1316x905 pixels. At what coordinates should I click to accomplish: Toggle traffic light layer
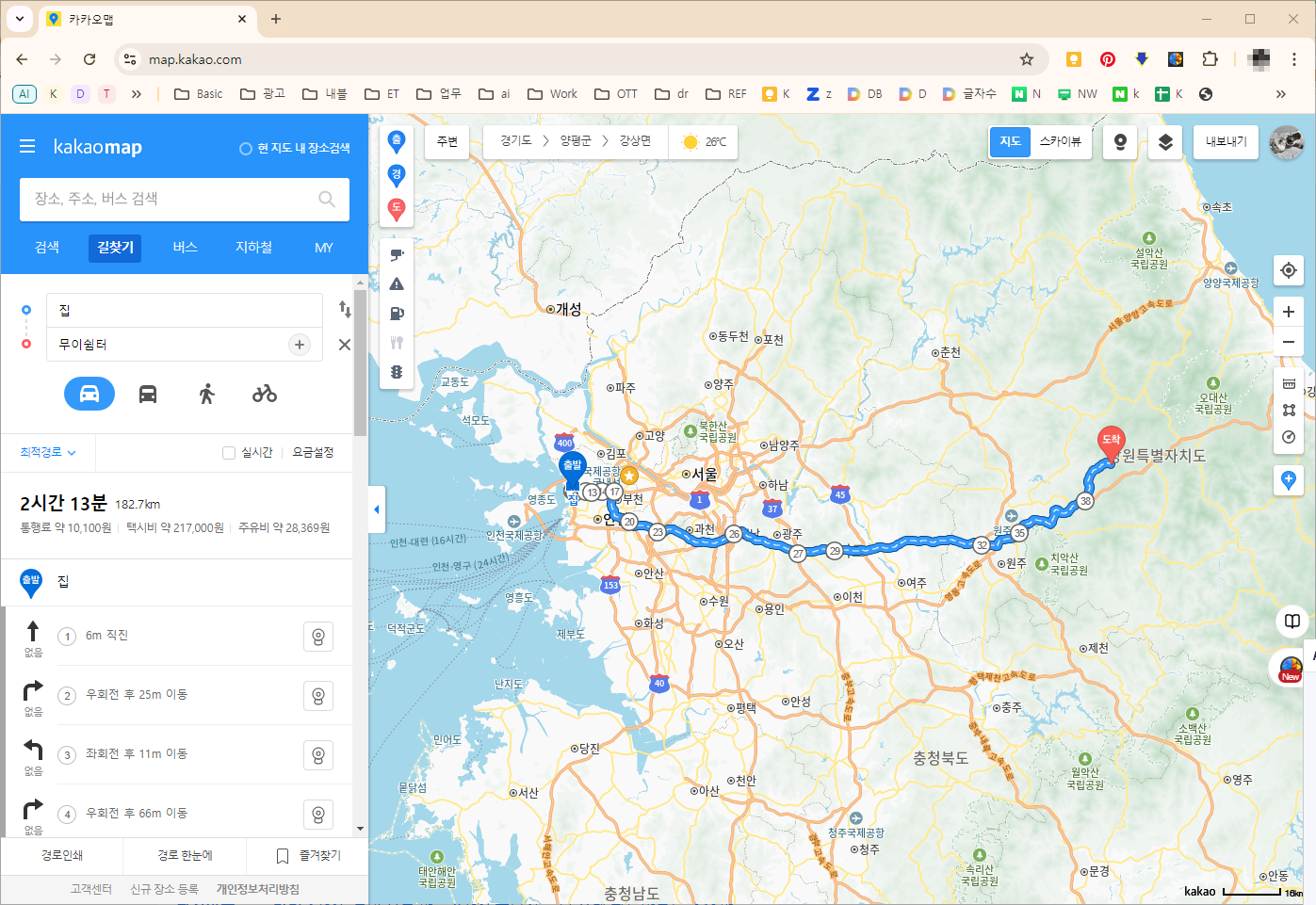pos(397,372)
